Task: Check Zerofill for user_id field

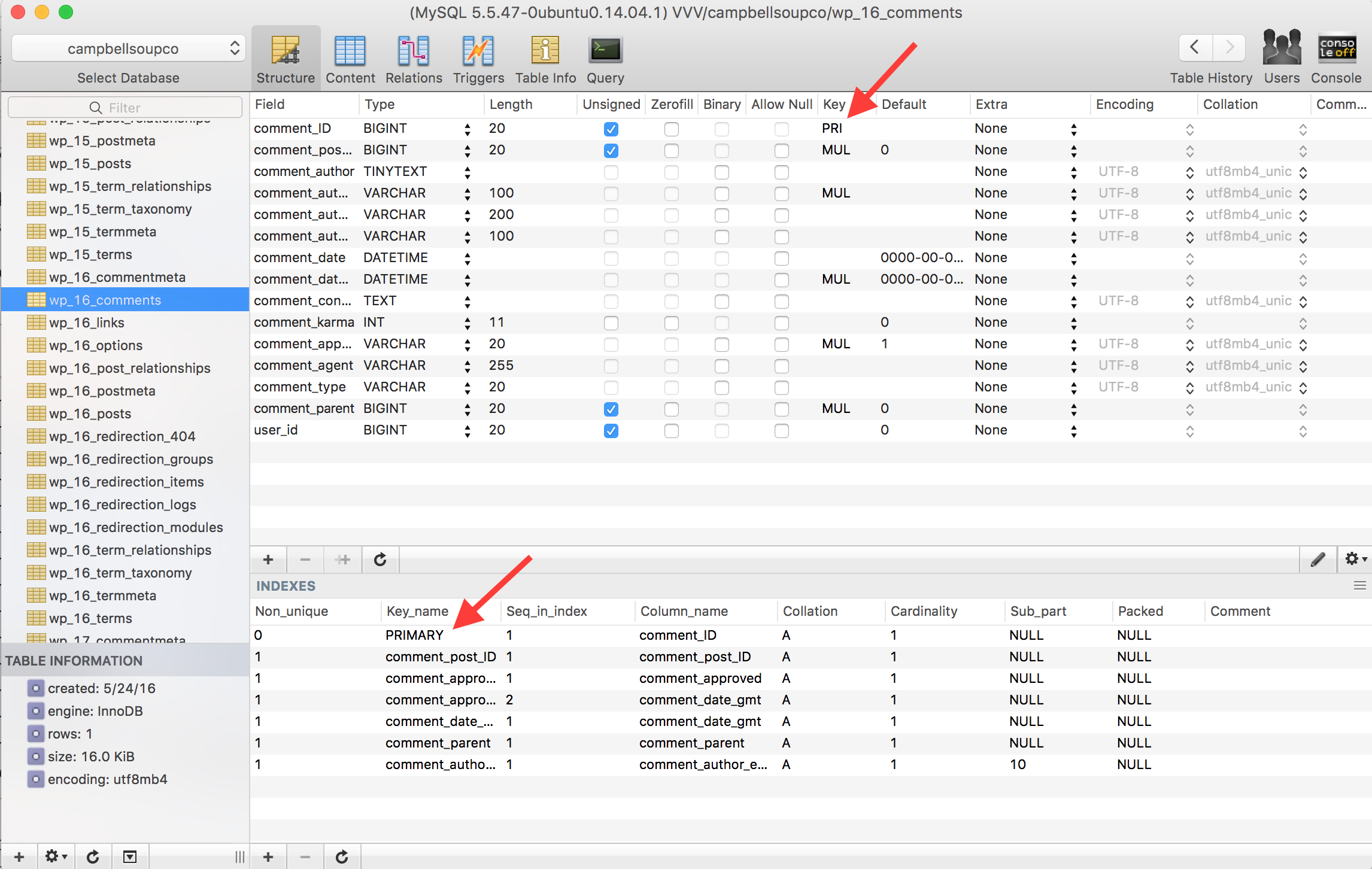Action: tap(671, 430)
